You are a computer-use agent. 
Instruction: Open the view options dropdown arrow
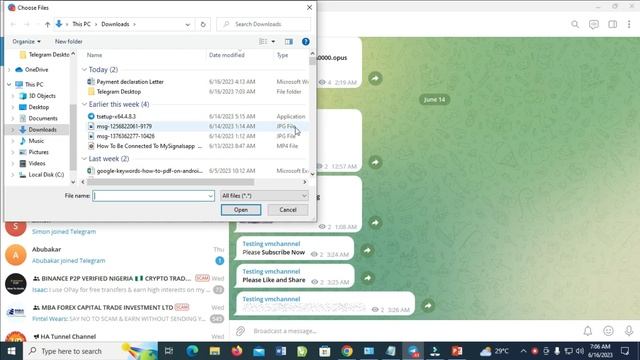273,42
